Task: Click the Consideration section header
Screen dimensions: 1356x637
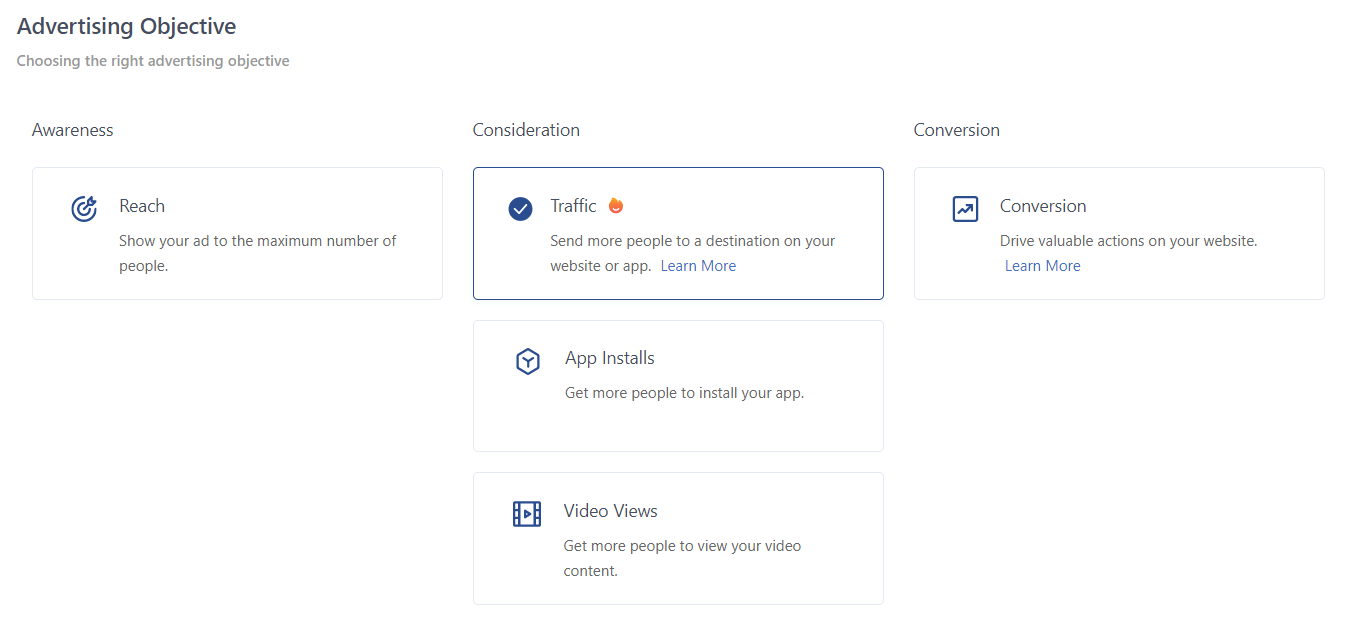Action: tap(526, 130)
